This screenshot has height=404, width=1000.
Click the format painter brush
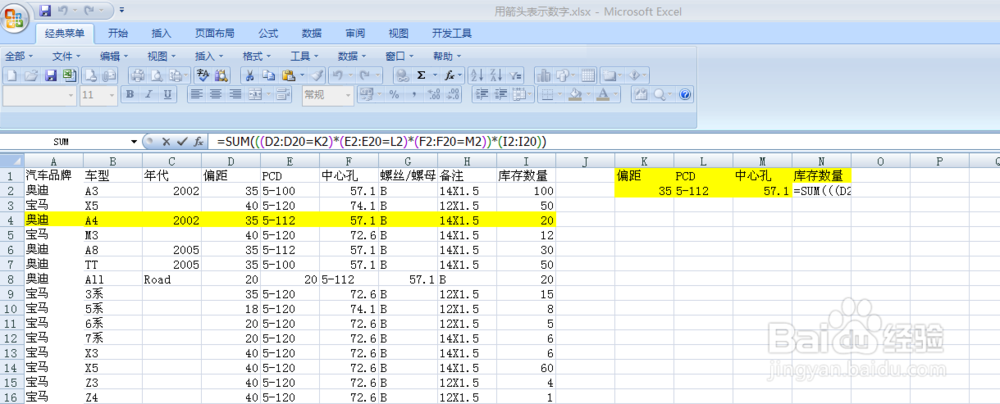317,75
